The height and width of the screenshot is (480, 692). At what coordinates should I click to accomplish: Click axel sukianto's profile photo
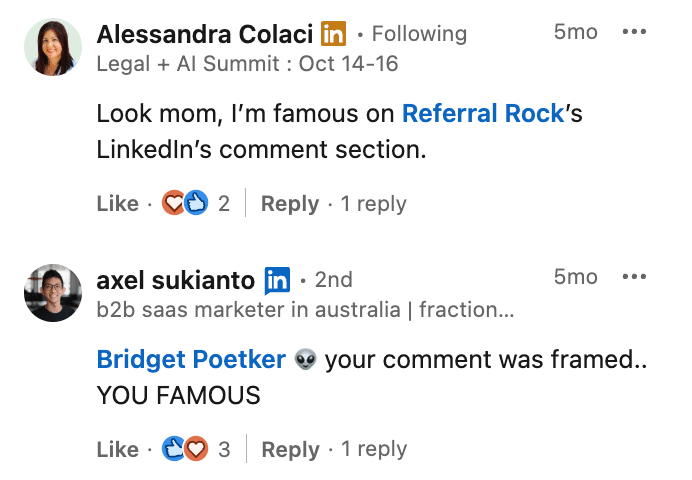point(53,293)
